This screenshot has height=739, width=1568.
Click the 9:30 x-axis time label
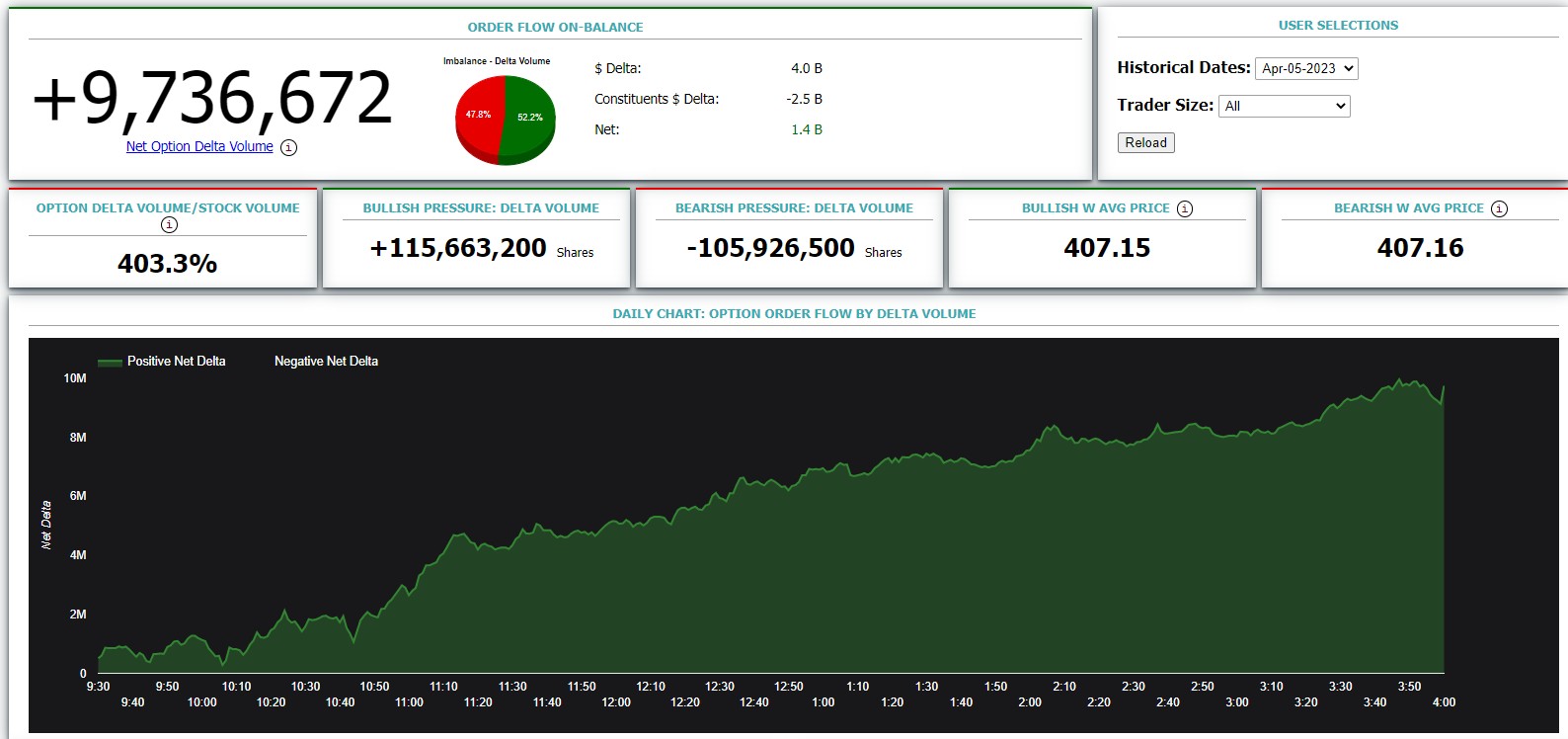99,687
